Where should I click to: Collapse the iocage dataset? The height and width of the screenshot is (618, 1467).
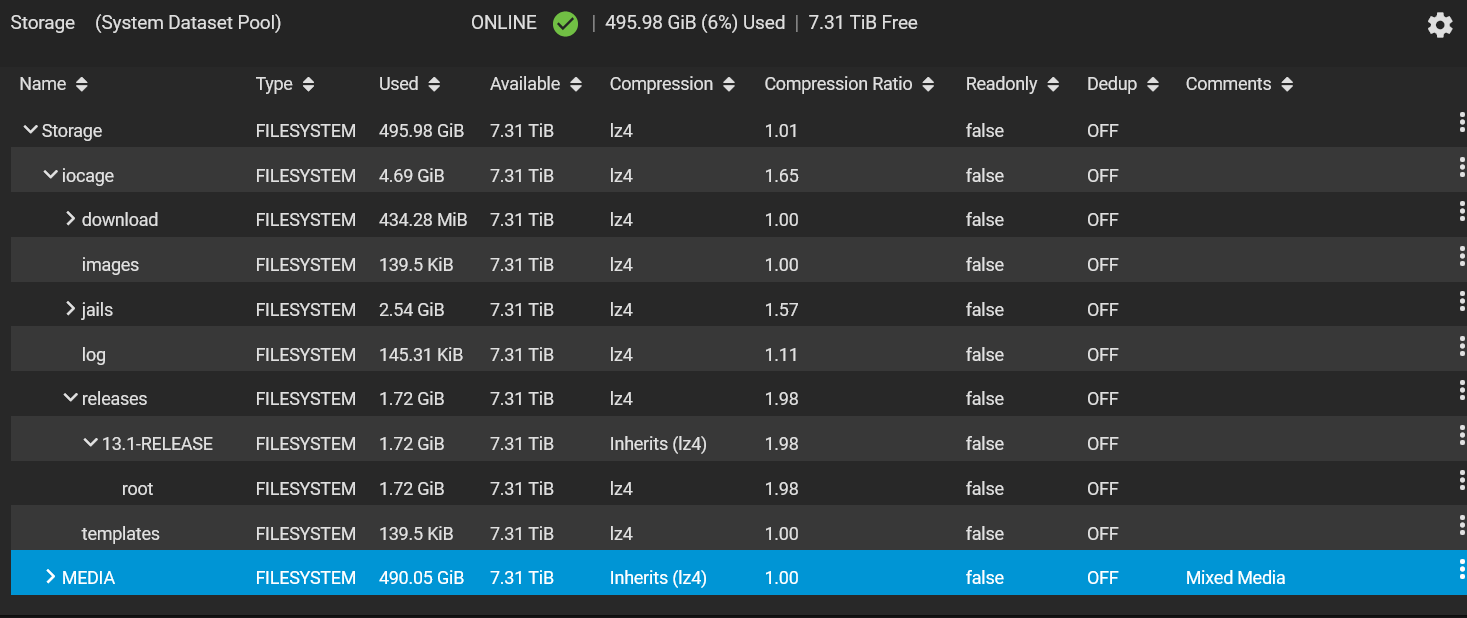pos(50,175)
